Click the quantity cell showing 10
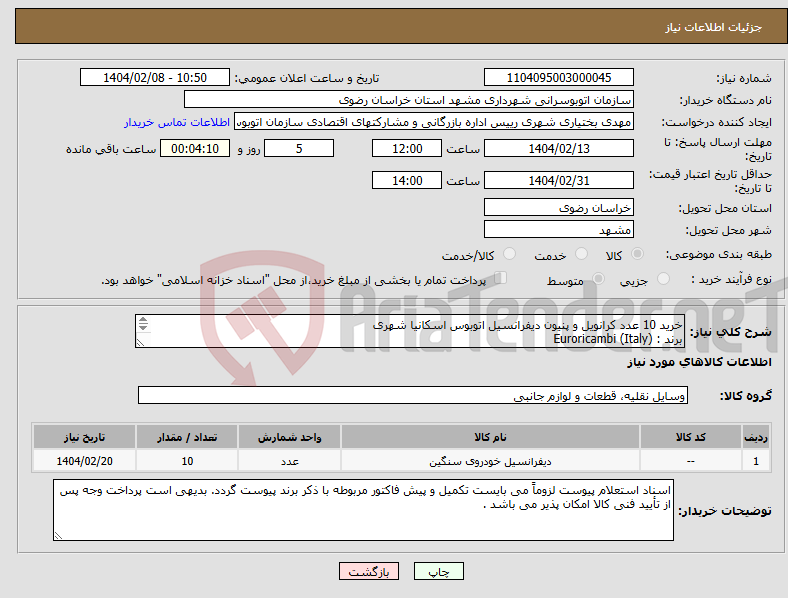 click(187, 461)
